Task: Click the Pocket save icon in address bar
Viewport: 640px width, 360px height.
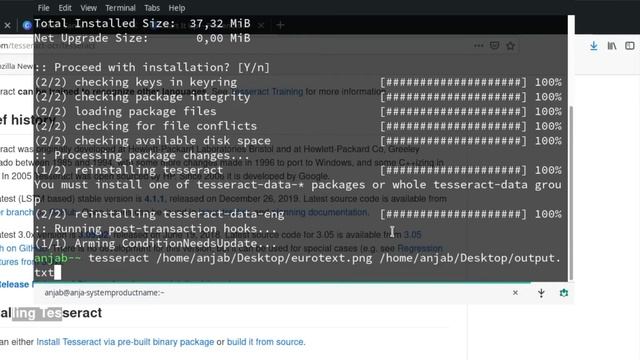Action: pos(494,45)
